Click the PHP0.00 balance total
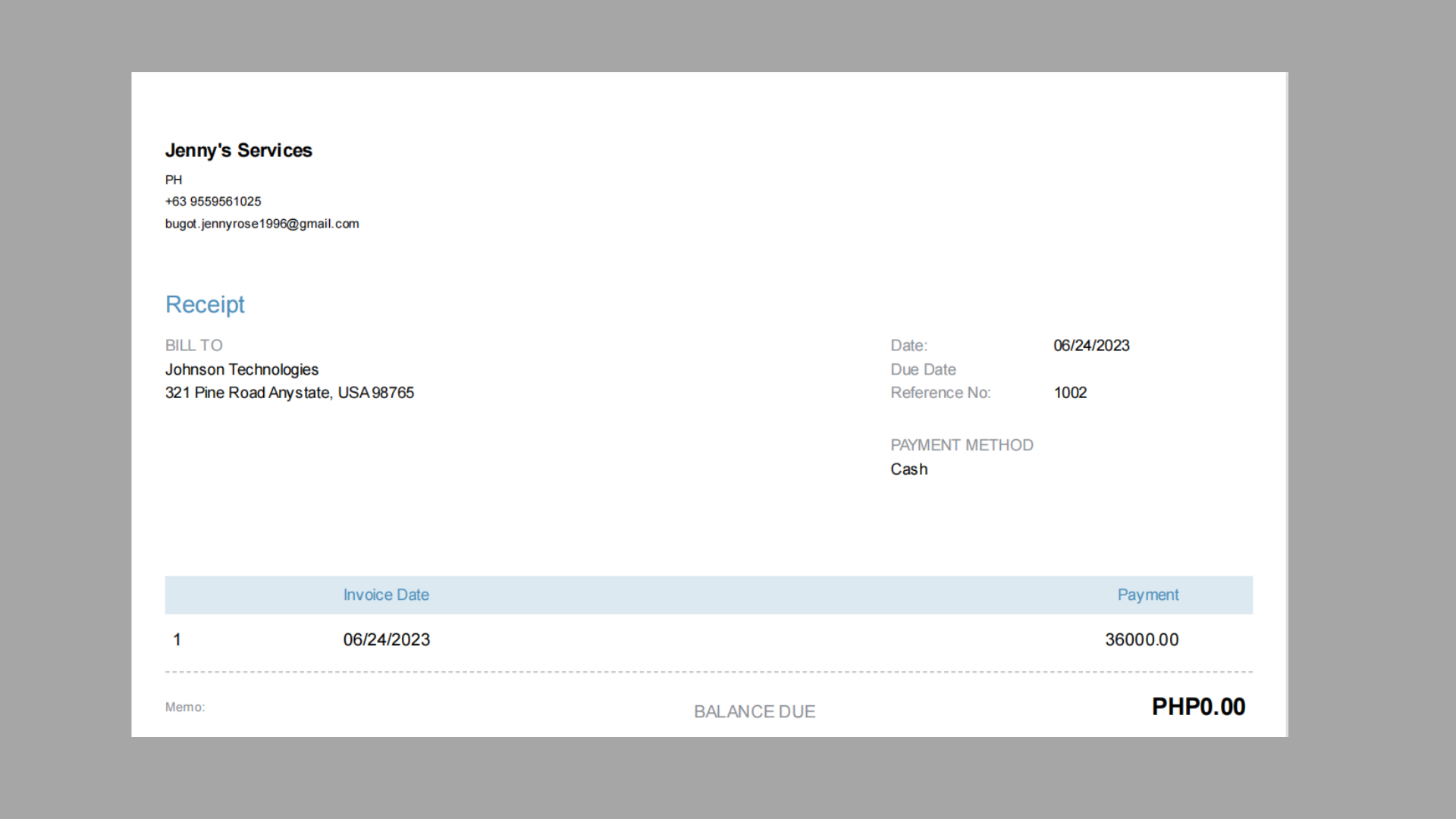Viewport: 1456px width, 819px height. [1197, 707]
